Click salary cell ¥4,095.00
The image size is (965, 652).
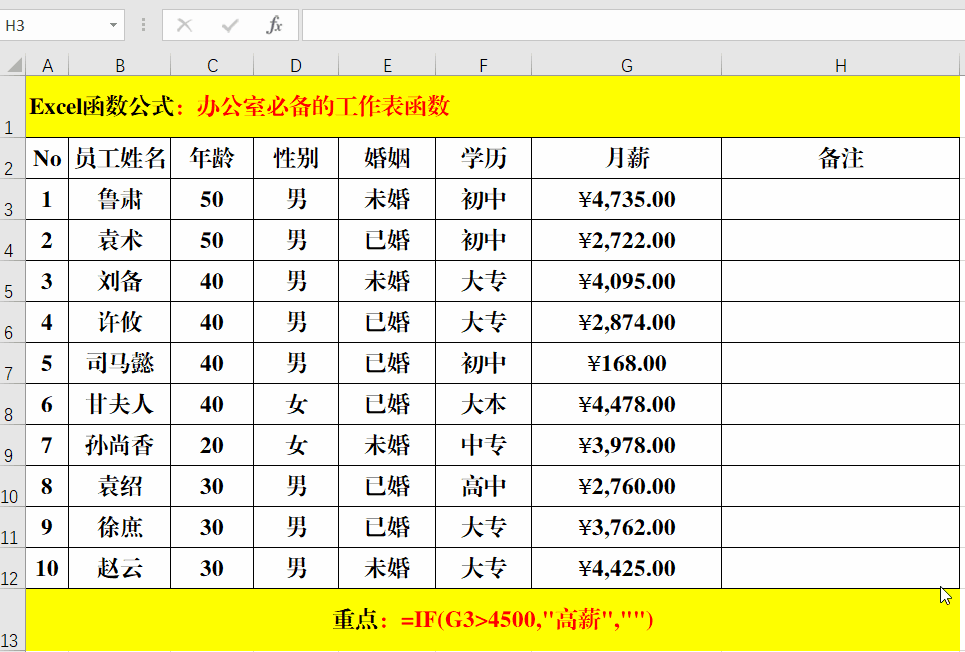627,281
